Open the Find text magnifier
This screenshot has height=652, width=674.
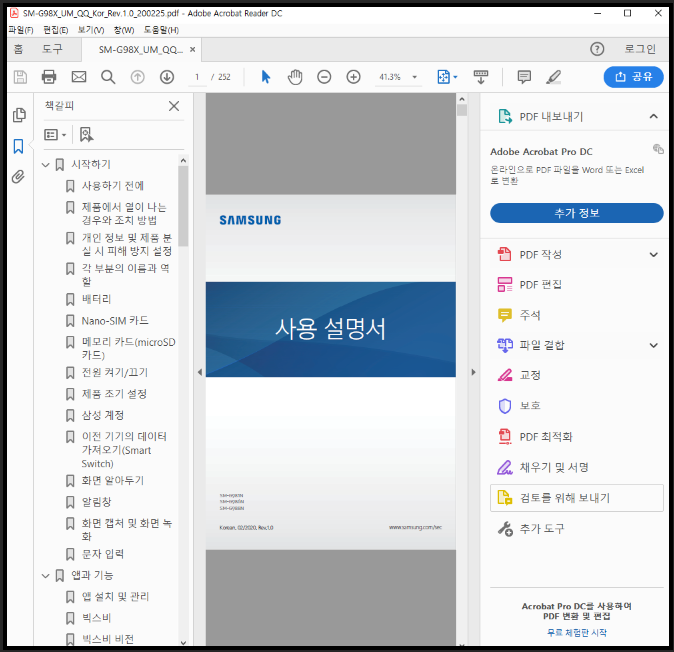(x=108, y=77)
